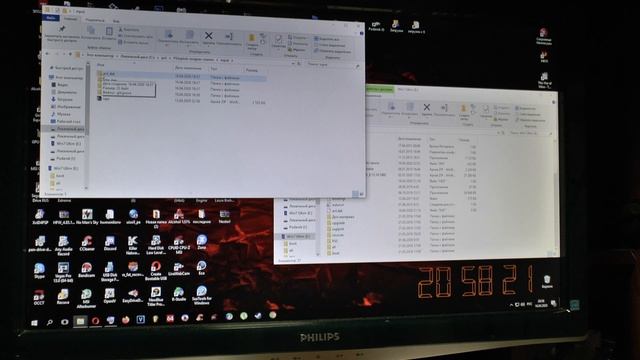The height and width of the screenshot is (360, 640).
Task: Click the search field in front Explorer window
Action: 333,64
